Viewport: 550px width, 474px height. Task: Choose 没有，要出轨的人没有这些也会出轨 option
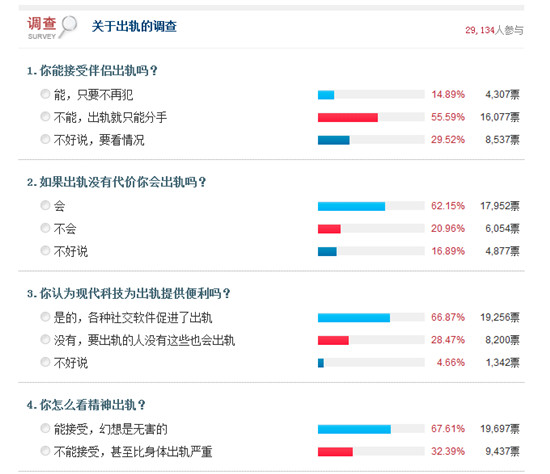45,339
